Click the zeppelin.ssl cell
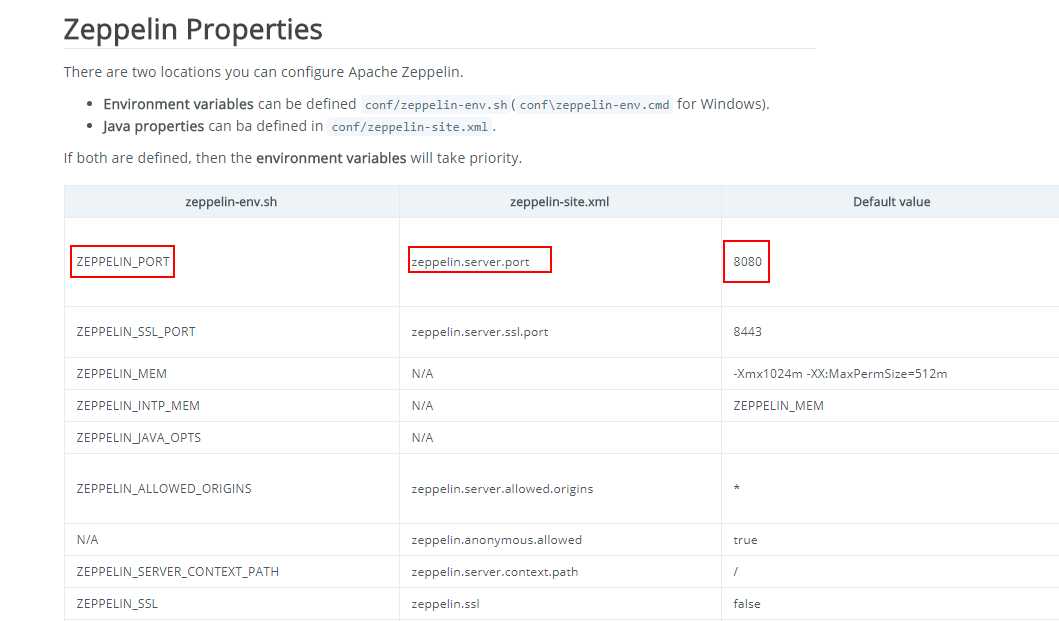Viewport: 1059px width, 621px height. [445, 603]
